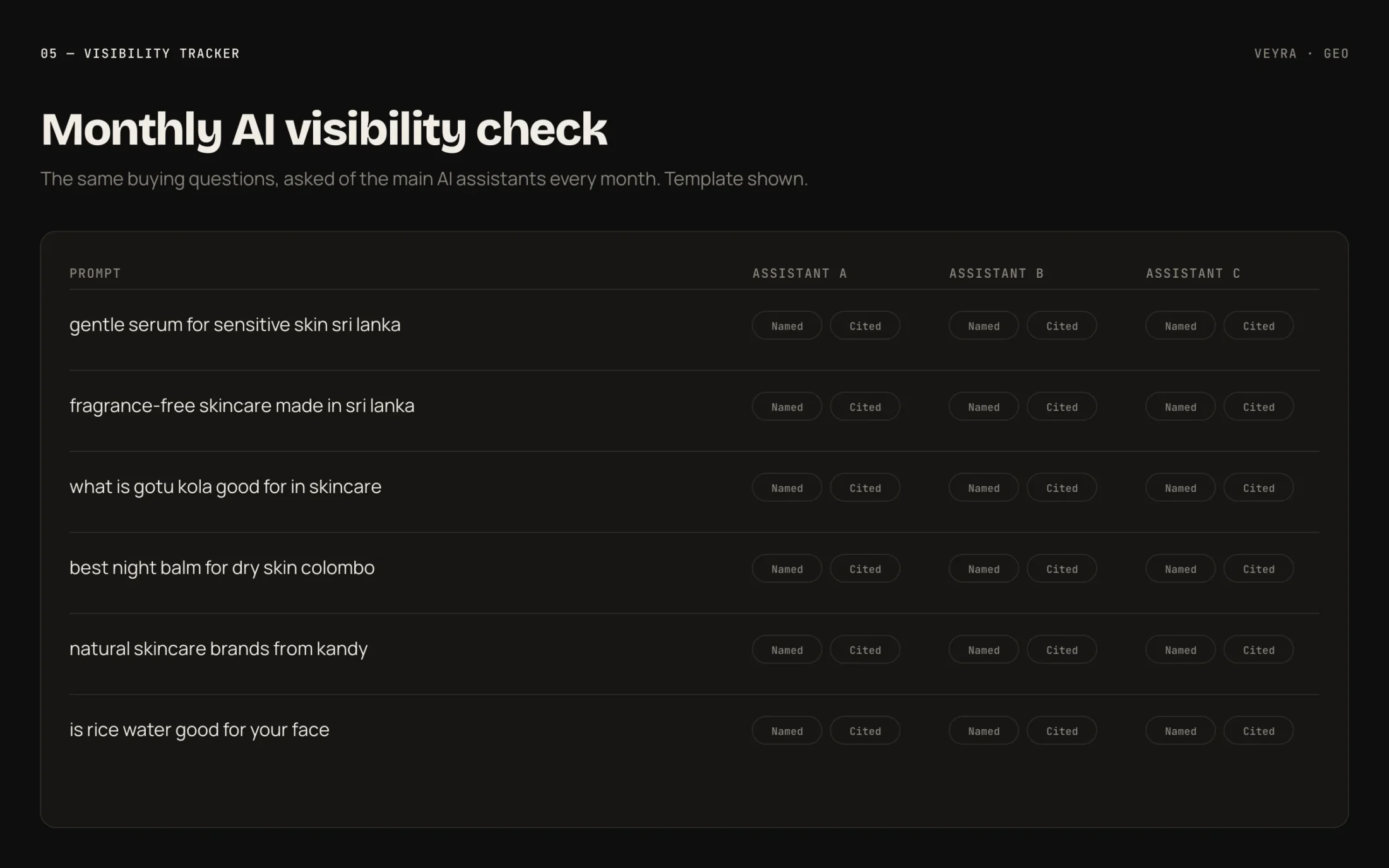Select prompt 'is rice water good for your face'

tap(200, 730)
